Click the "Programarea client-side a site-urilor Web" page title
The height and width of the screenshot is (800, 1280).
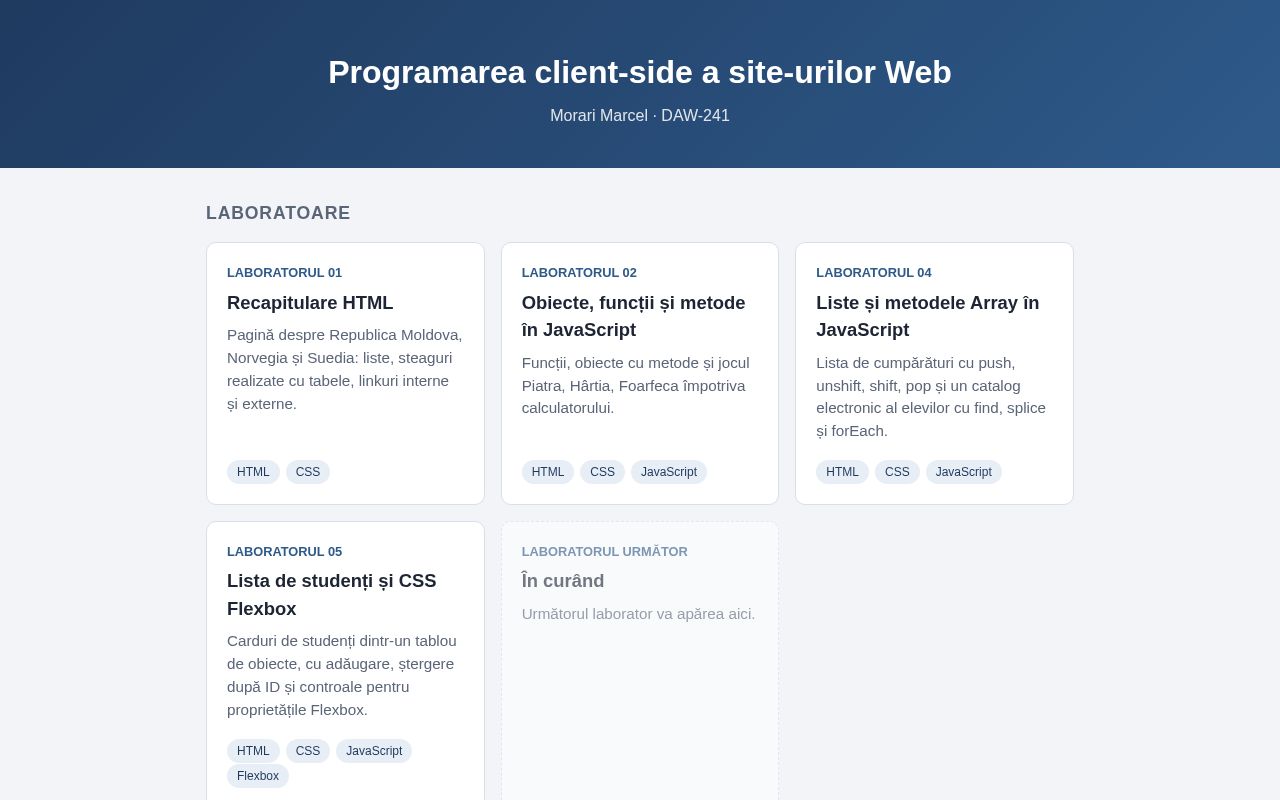[x=640, y=72]
